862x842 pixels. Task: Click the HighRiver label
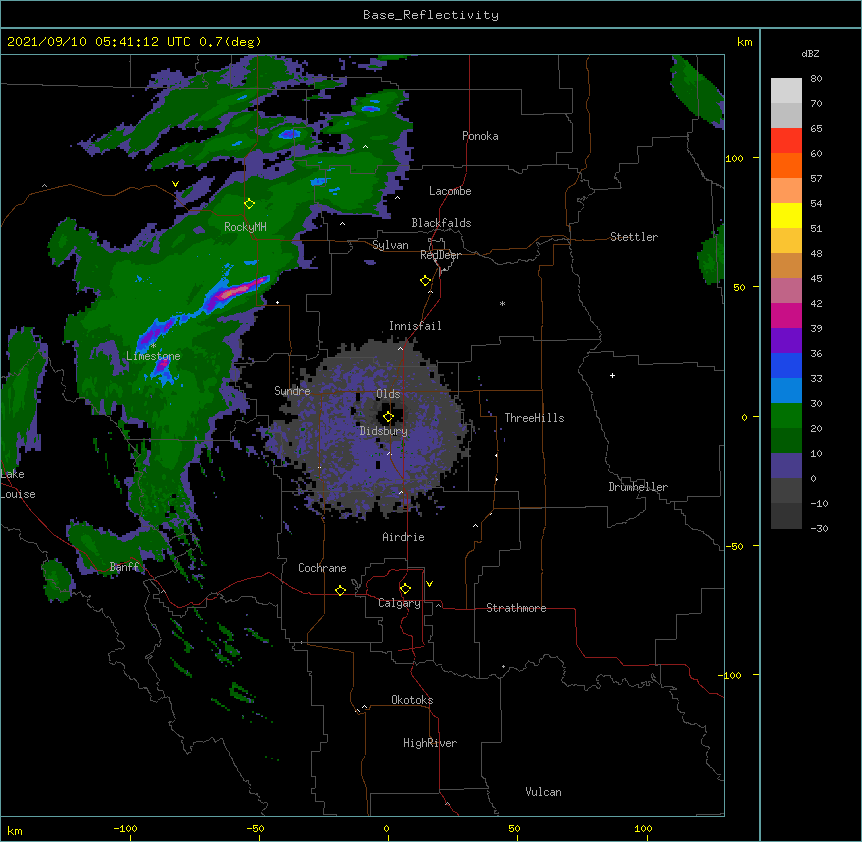[x=430, y=743]
